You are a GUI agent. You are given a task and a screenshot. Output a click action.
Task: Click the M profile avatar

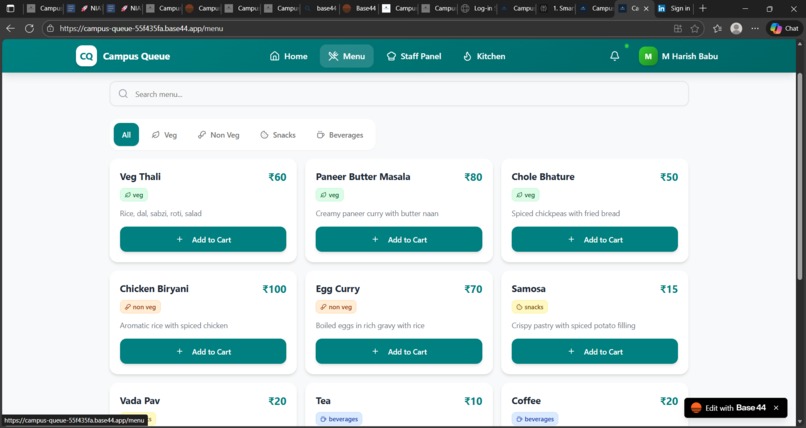(648, 56)
